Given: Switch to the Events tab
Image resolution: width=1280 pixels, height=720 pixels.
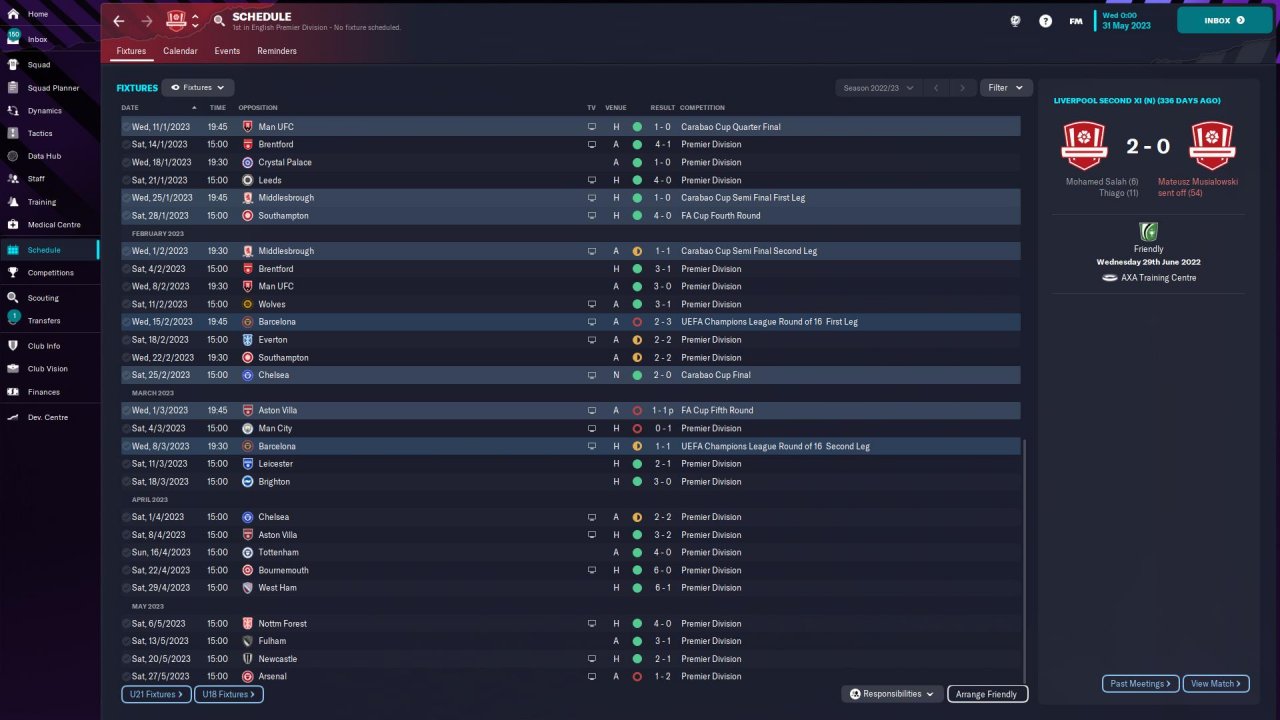Looking at the screenshot, I should 227,51.
